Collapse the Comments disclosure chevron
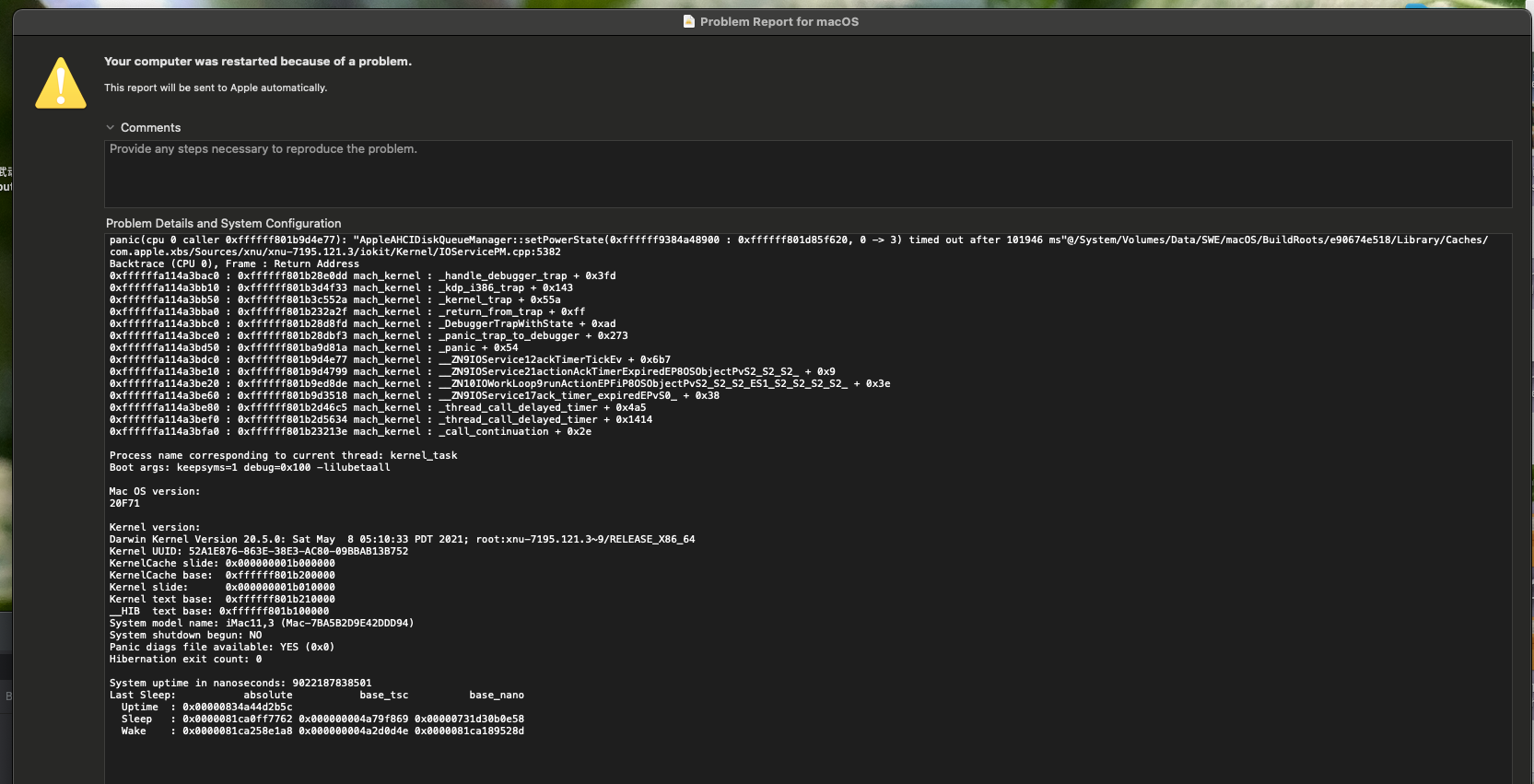 coord(111,128)
